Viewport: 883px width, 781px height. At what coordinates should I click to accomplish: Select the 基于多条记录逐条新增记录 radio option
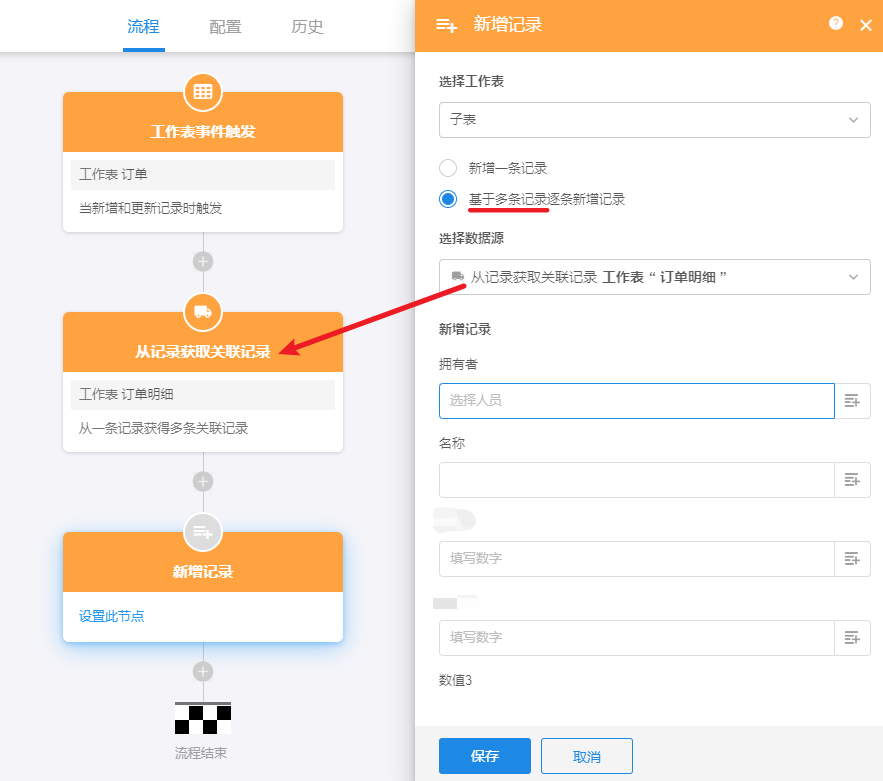[448, 199]
